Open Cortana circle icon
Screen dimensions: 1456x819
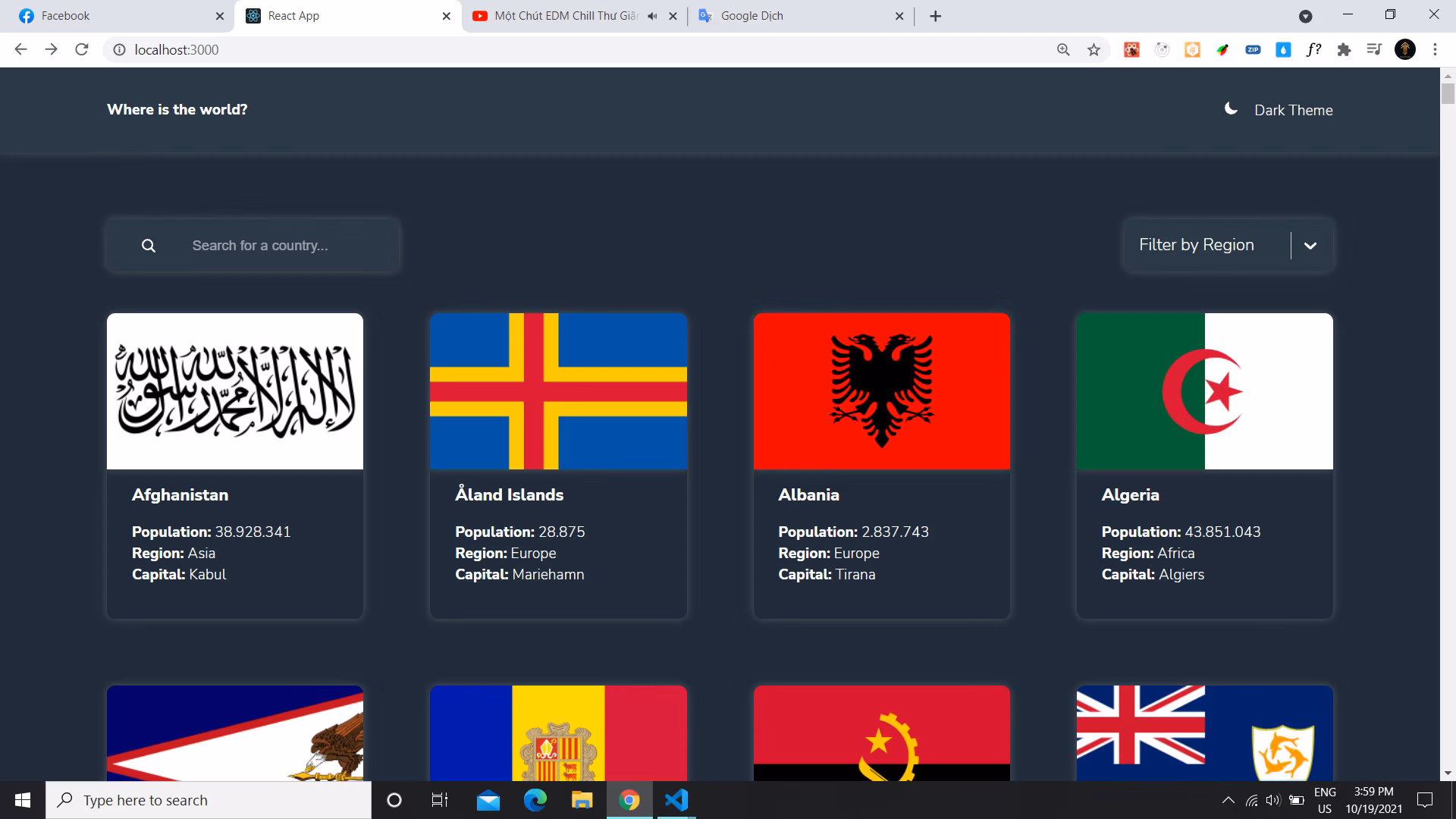coord(394,800)
